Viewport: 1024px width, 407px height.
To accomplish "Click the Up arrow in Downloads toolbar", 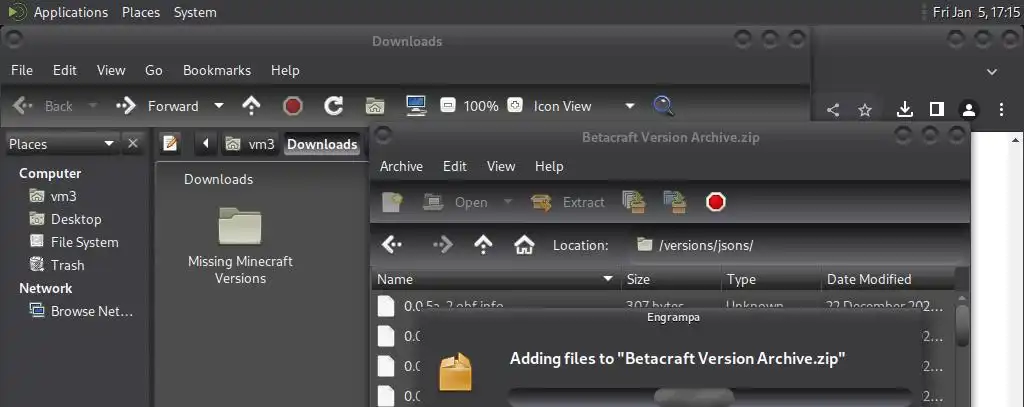I will click(251, 106).
